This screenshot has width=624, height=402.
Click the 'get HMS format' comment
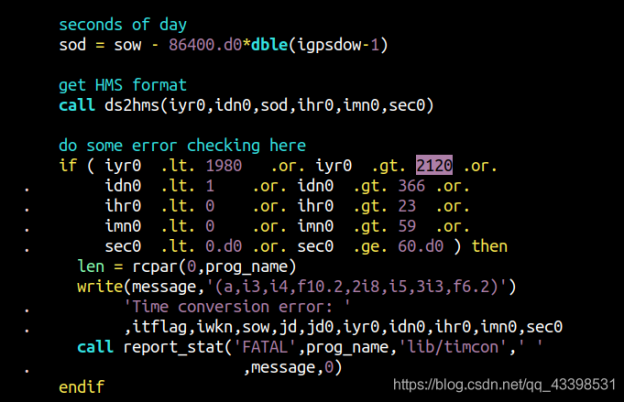click(122, 85)
